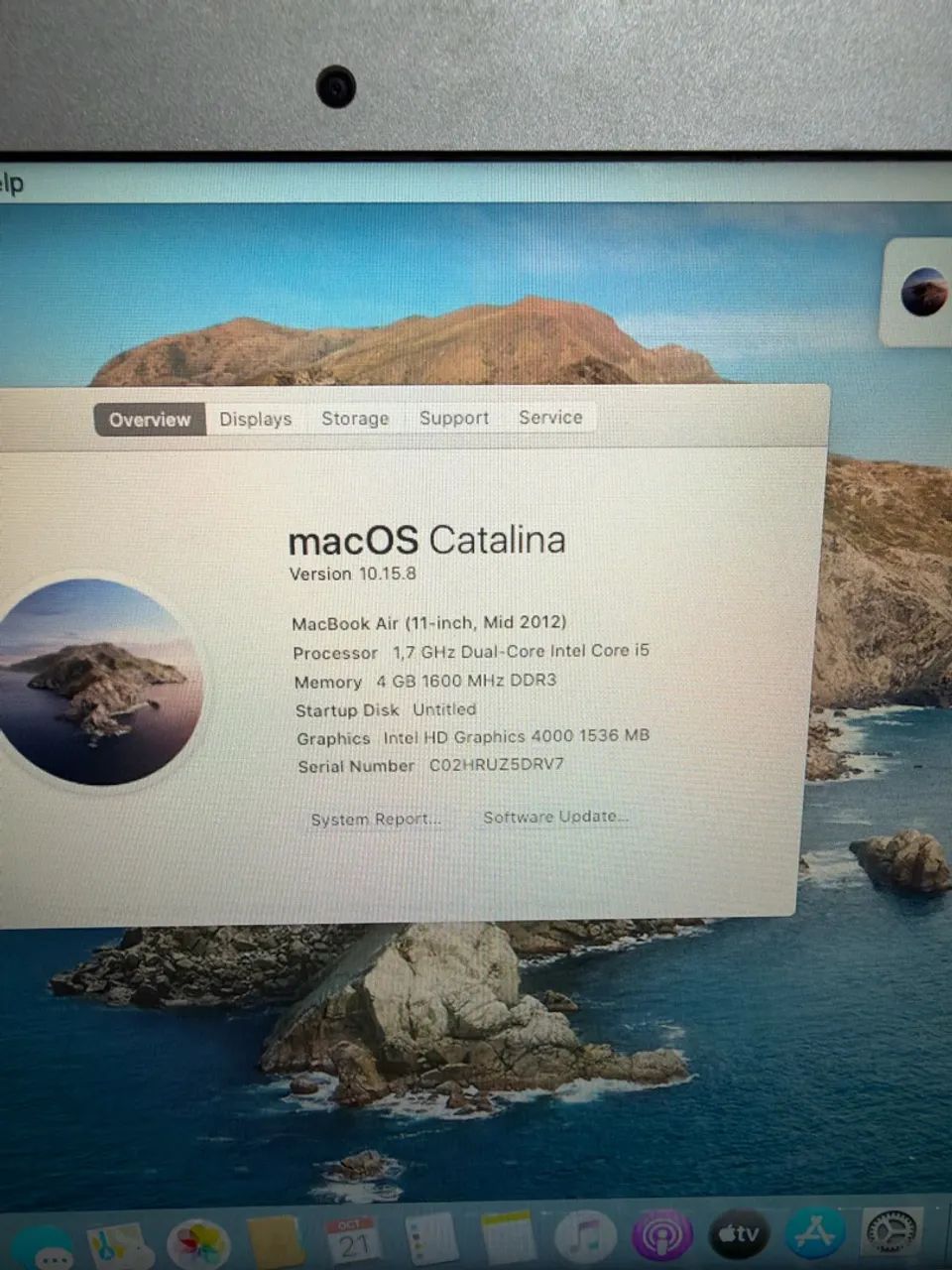Click the 'Serial Number' label
952x1270 pixels.
pos(356,766)
